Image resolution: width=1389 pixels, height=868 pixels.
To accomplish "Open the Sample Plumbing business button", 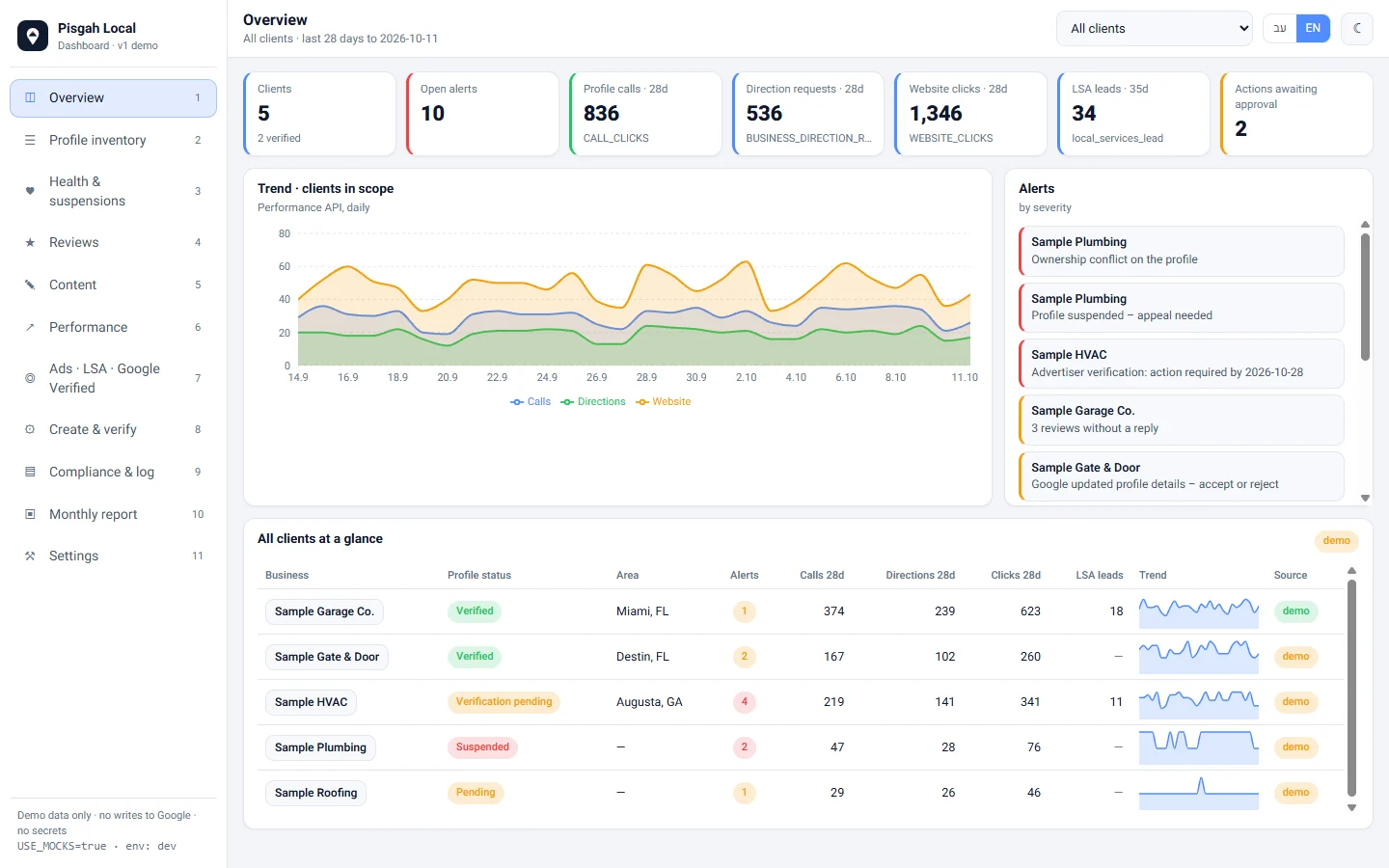I will click(x=320, y=747).
